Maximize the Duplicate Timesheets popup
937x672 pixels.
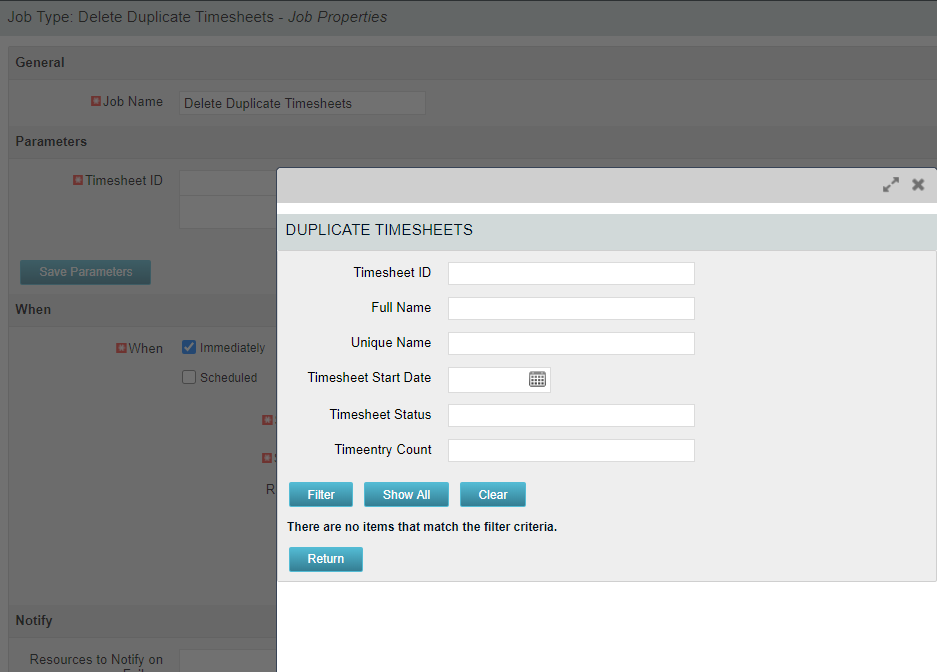[890, 185]
